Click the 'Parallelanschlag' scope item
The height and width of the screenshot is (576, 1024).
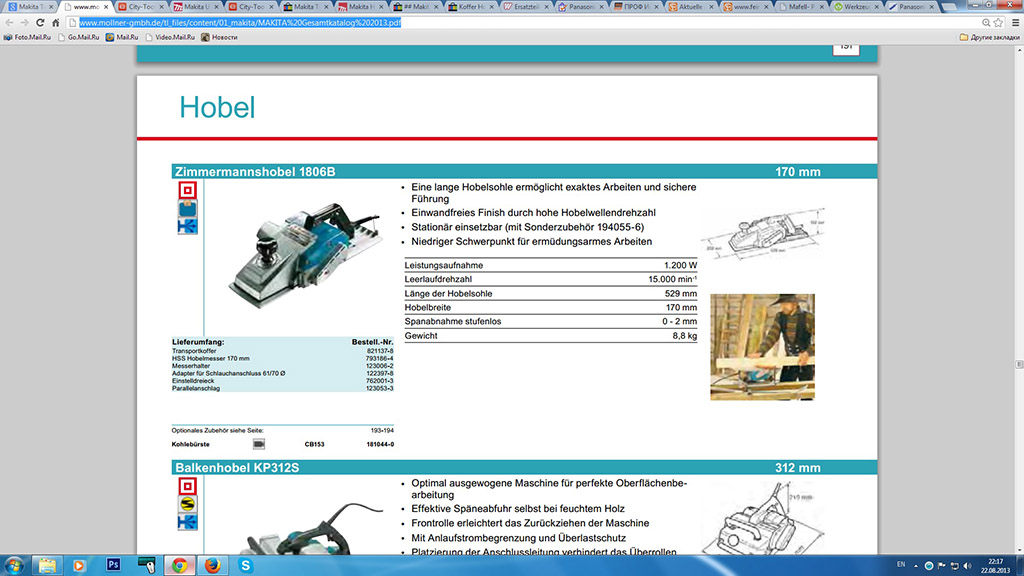pyautogui.click(x=195, y=388)
